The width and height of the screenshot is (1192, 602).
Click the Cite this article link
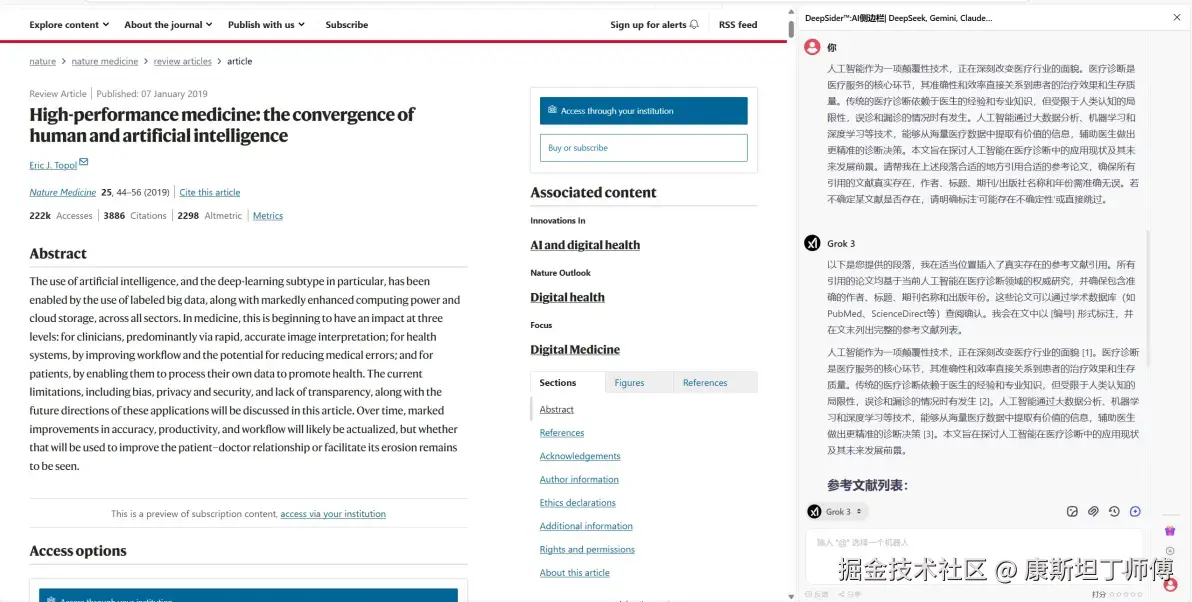(x=210, y=192)
